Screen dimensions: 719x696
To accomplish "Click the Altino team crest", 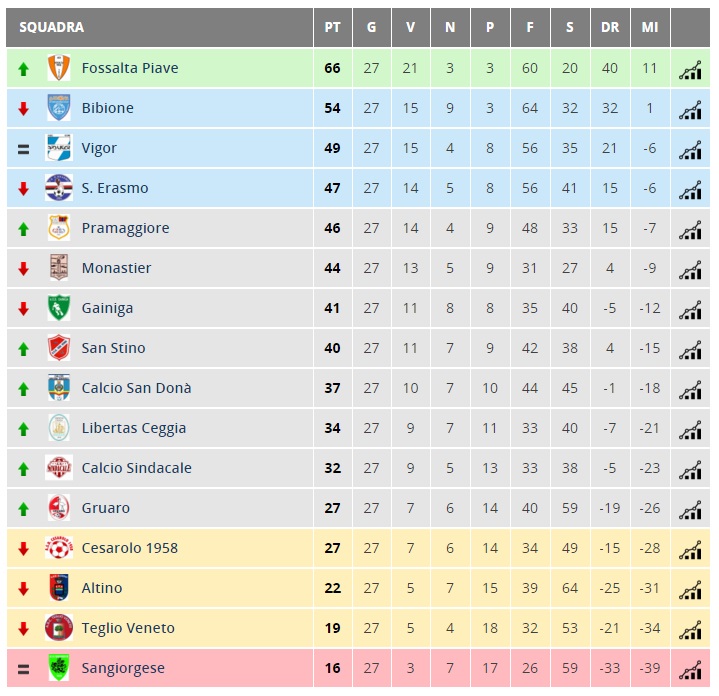I will (59, 587).
